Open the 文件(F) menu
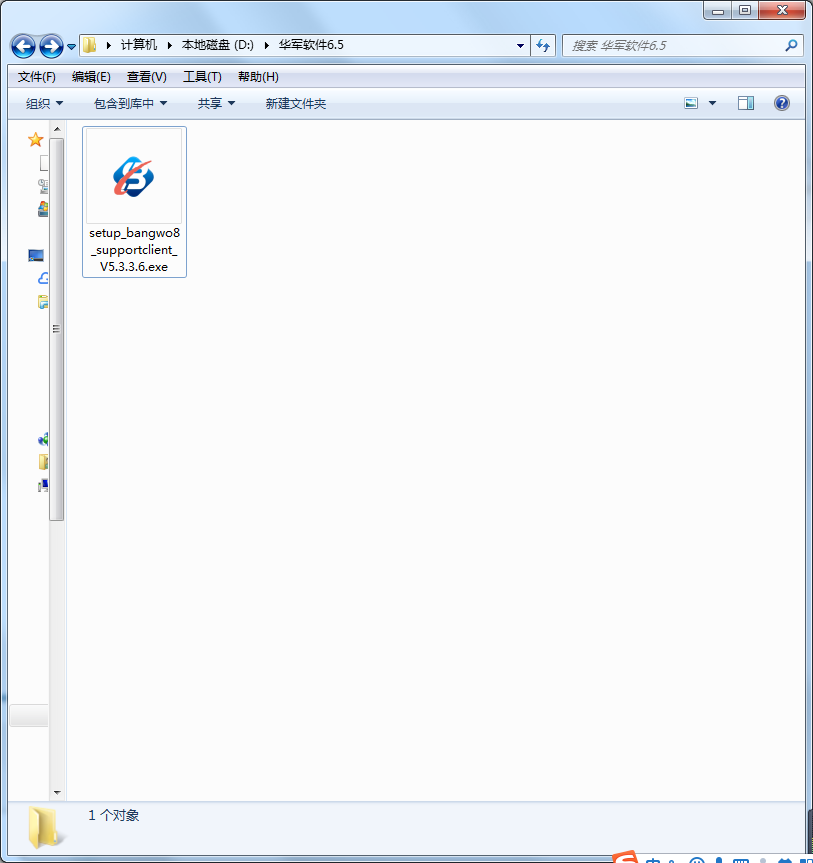Image resolution: width=813 pixels, height=863 pixels. pyautogui.click(x=37, y=77)
